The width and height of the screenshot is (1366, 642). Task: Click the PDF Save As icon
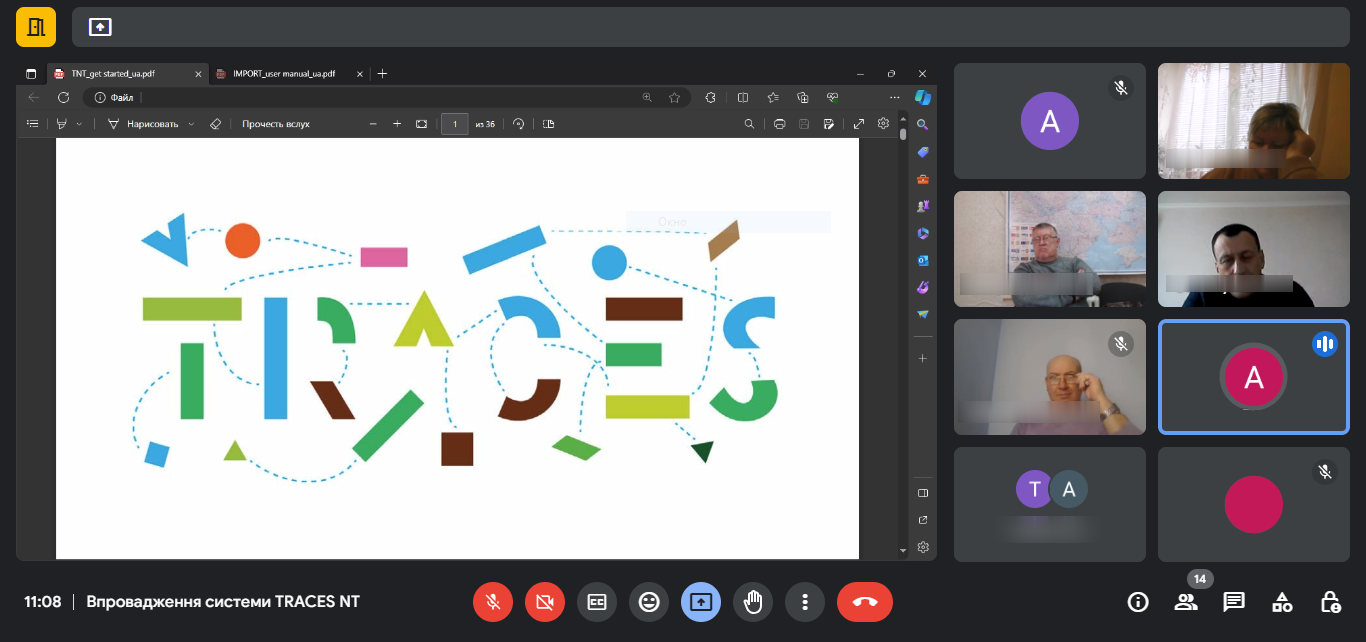[x=828, y=124]
